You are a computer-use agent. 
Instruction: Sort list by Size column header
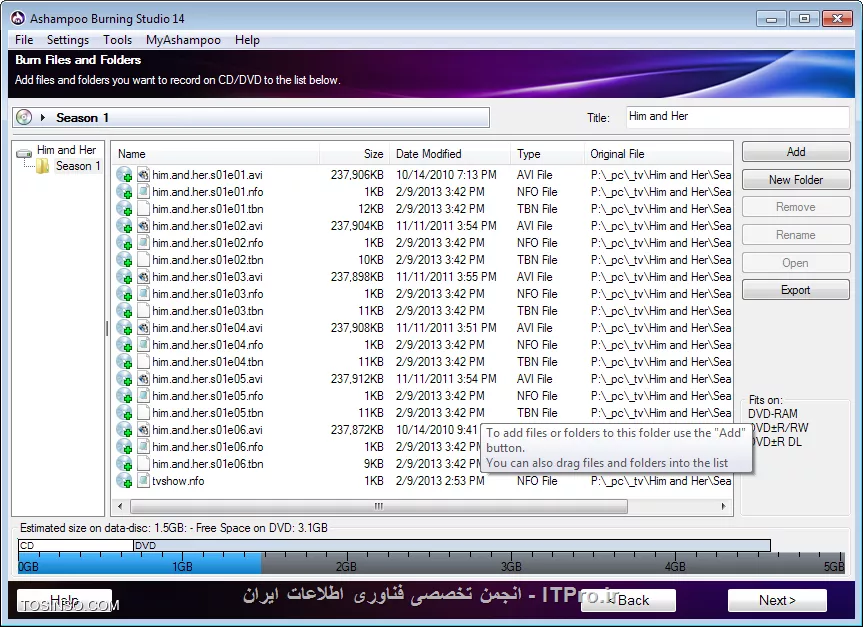point(354,154)
